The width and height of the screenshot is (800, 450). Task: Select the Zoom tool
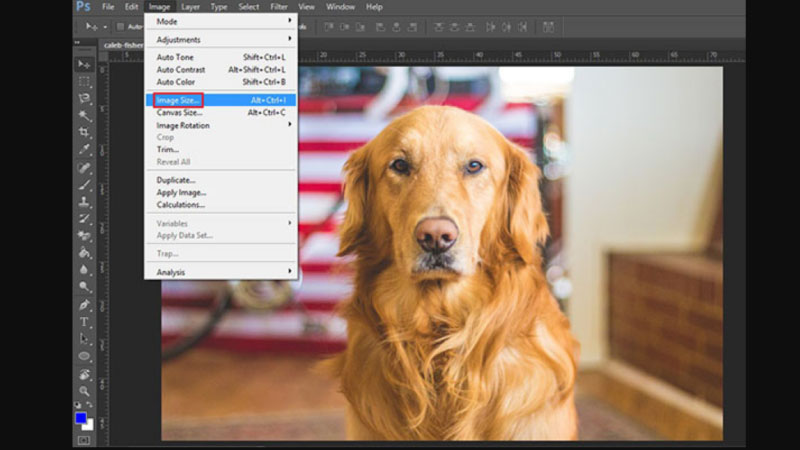click(x=84, y=391)
